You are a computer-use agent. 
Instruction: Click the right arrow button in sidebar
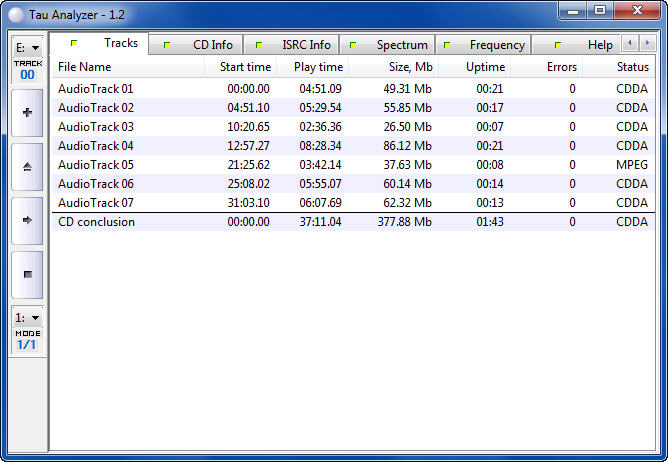[27, 220]
